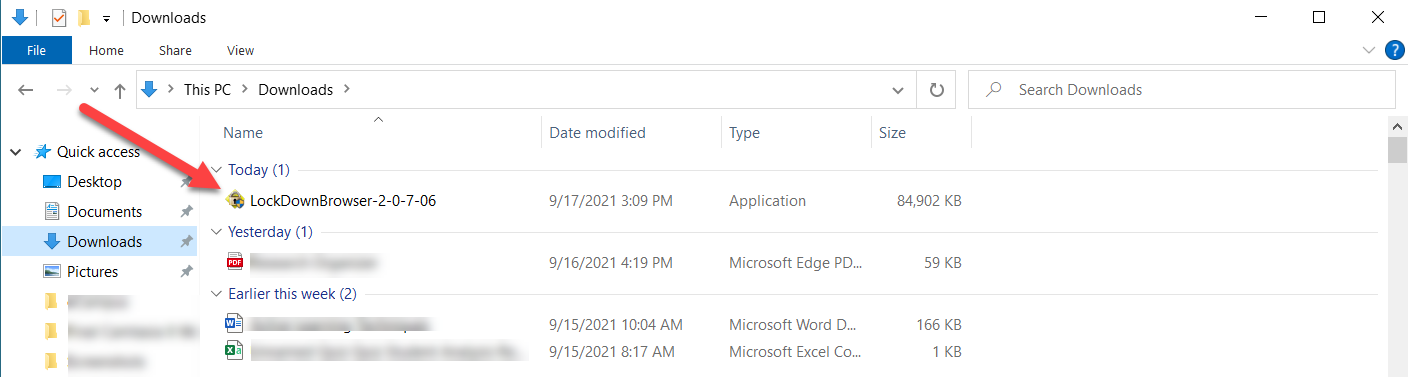Select Pictures in the navigation pane
This screenshot has height=377, width=1409.
point(92,272)
